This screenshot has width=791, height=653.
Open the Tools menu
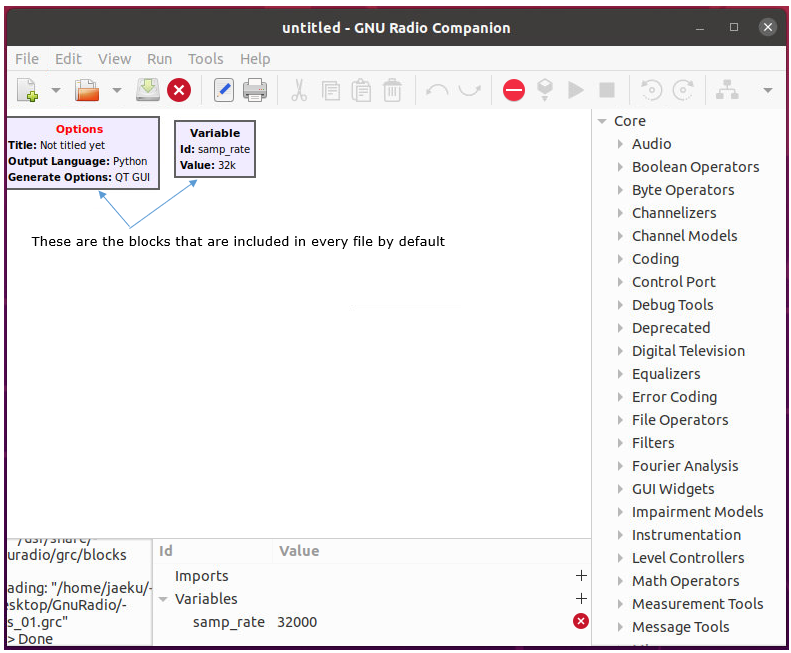pyautogui.click(x=205, y=59)
